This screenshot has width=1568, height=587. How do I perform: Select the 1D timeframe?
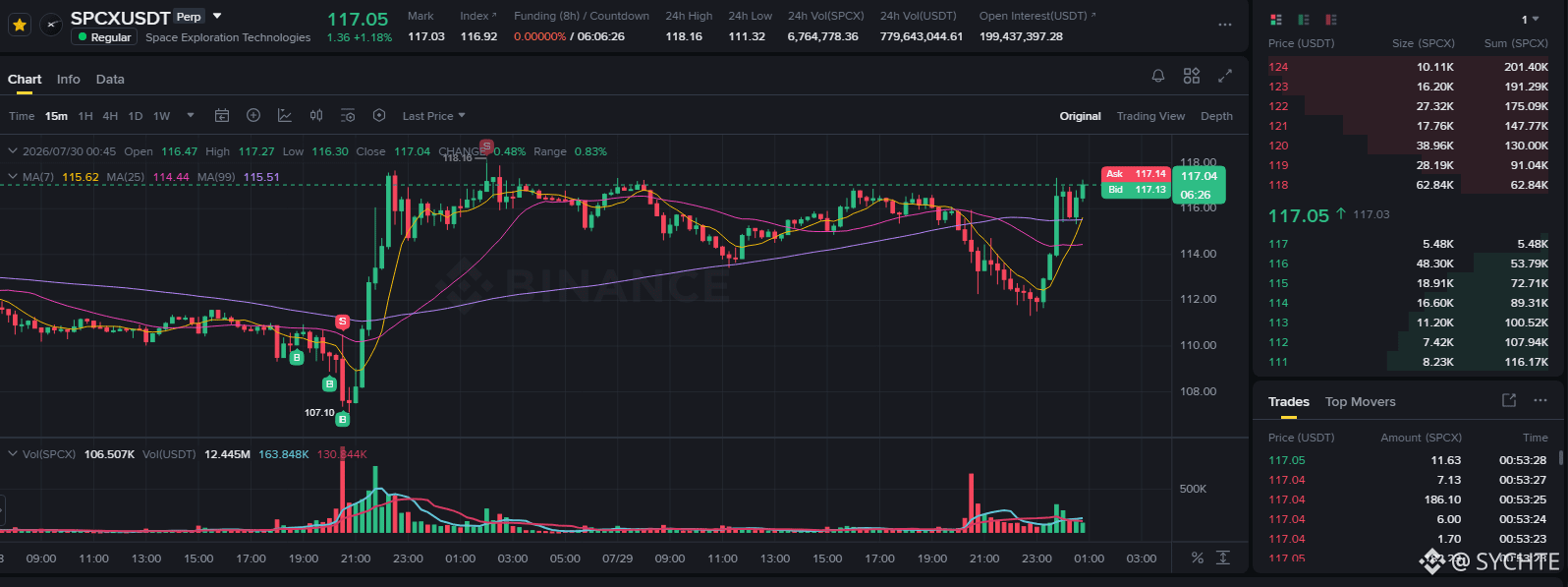pyautogui.click(x=136, y=116)
